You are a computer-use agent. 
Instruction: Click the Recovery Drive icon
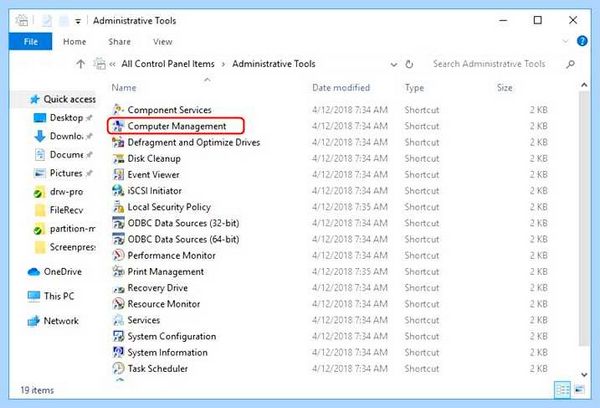click(118, 288)
